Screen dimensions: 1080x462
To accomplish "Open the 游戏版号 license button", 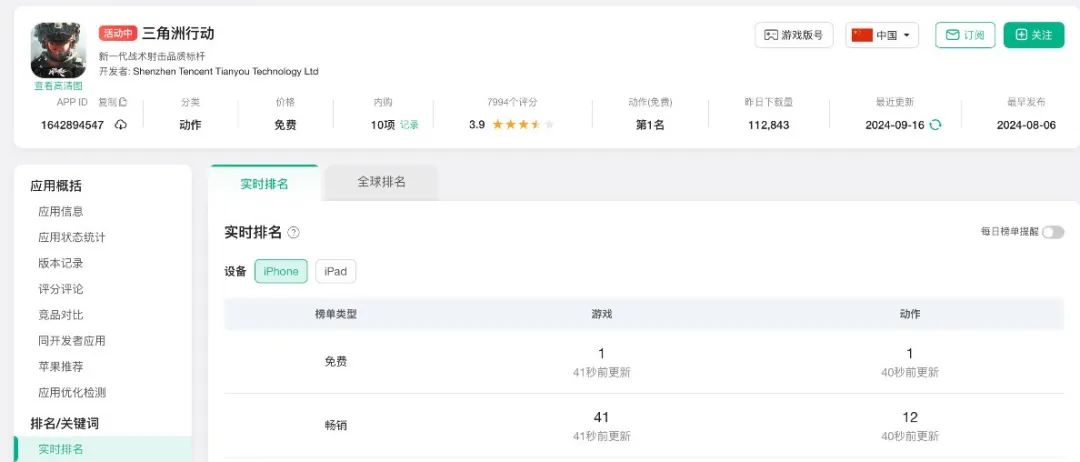I will point(793,35).
